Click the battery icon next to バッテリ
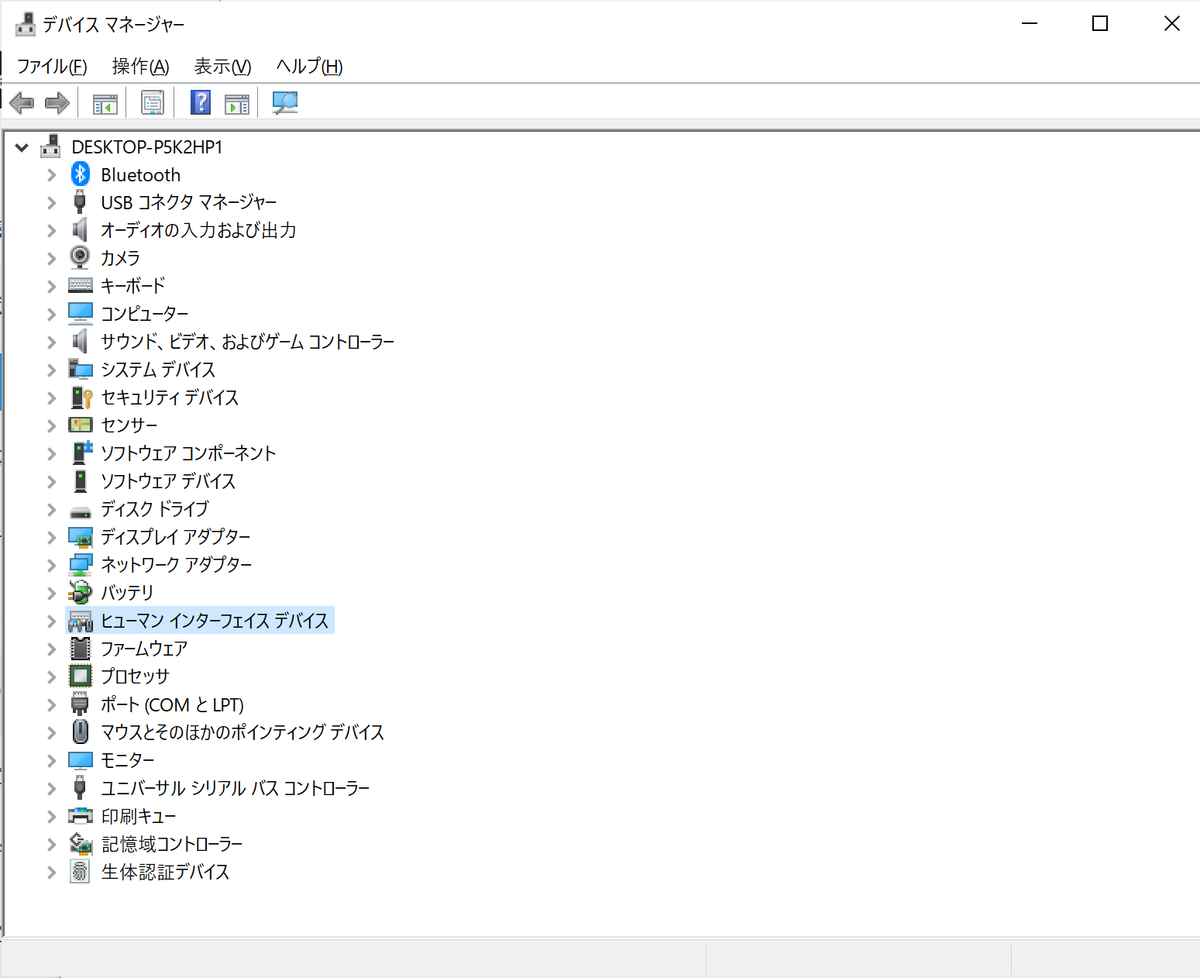The width and height of the screenshot is (1200, 978). (81, 592)
